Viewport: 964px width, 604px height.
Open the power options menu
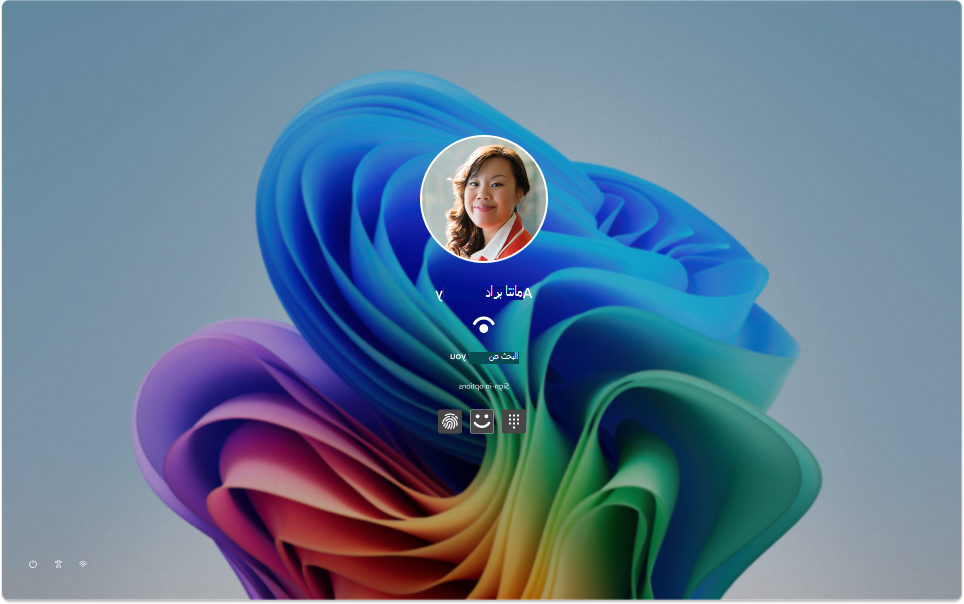33,564
